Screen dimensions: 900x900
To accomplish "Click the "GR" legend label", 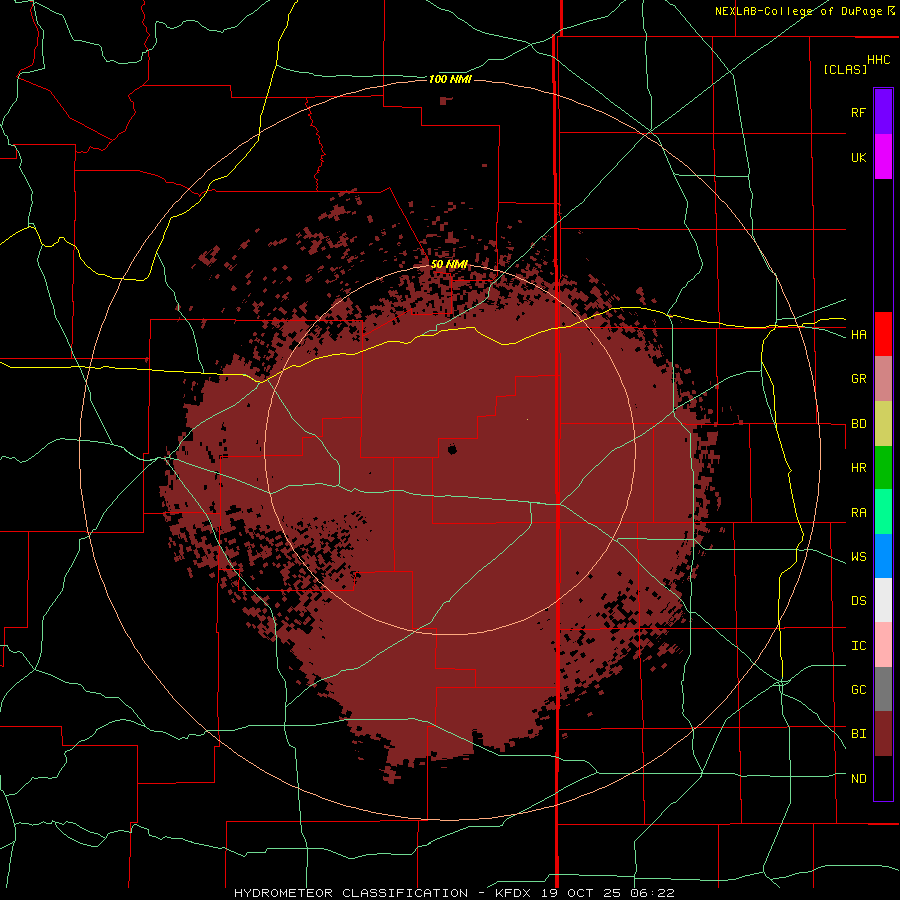I will (x=858, y=379).
